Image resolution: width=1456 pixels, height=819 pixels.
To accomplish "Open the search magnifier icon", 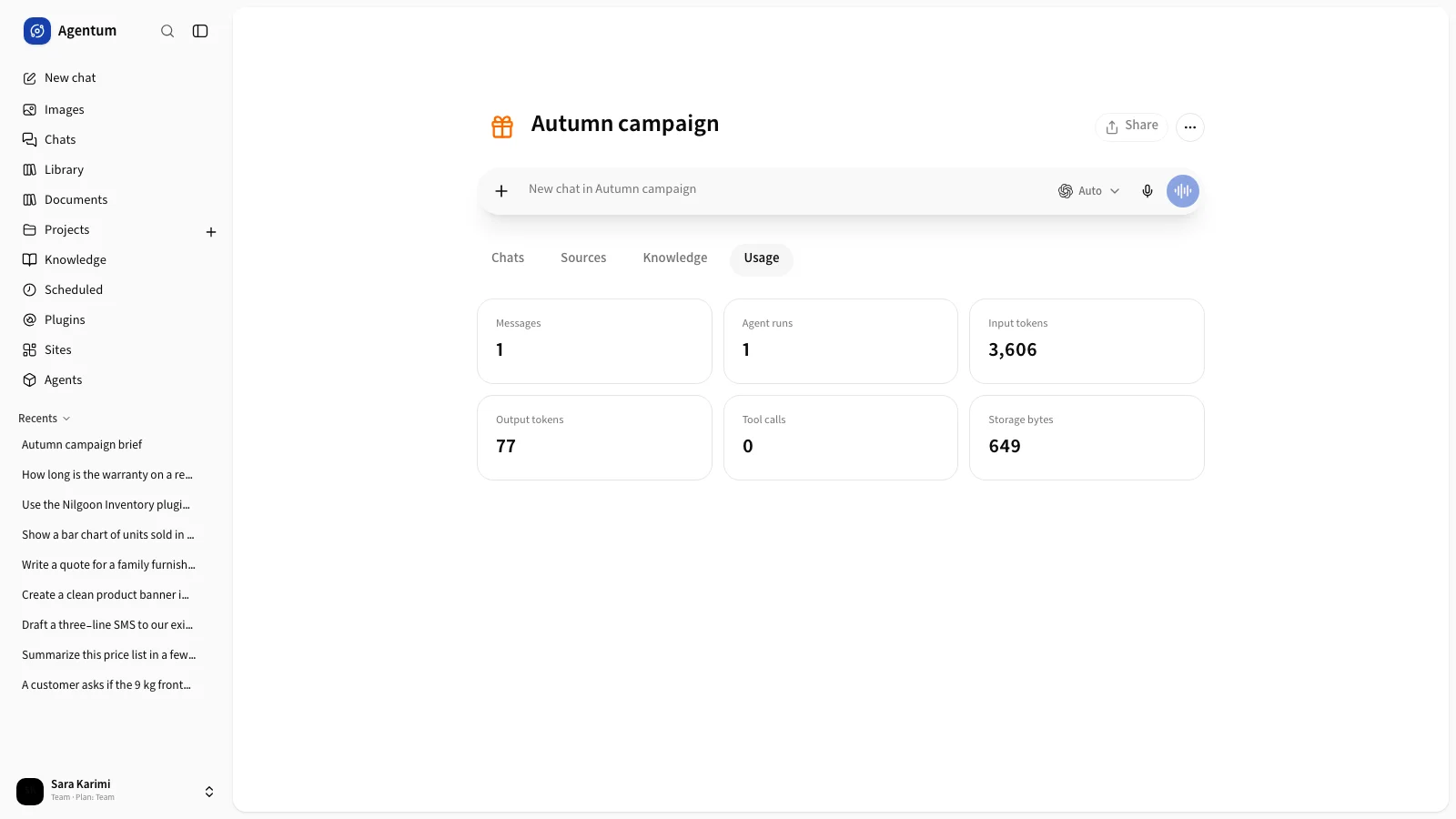I will pyautogui.click(x=167, y=31).
